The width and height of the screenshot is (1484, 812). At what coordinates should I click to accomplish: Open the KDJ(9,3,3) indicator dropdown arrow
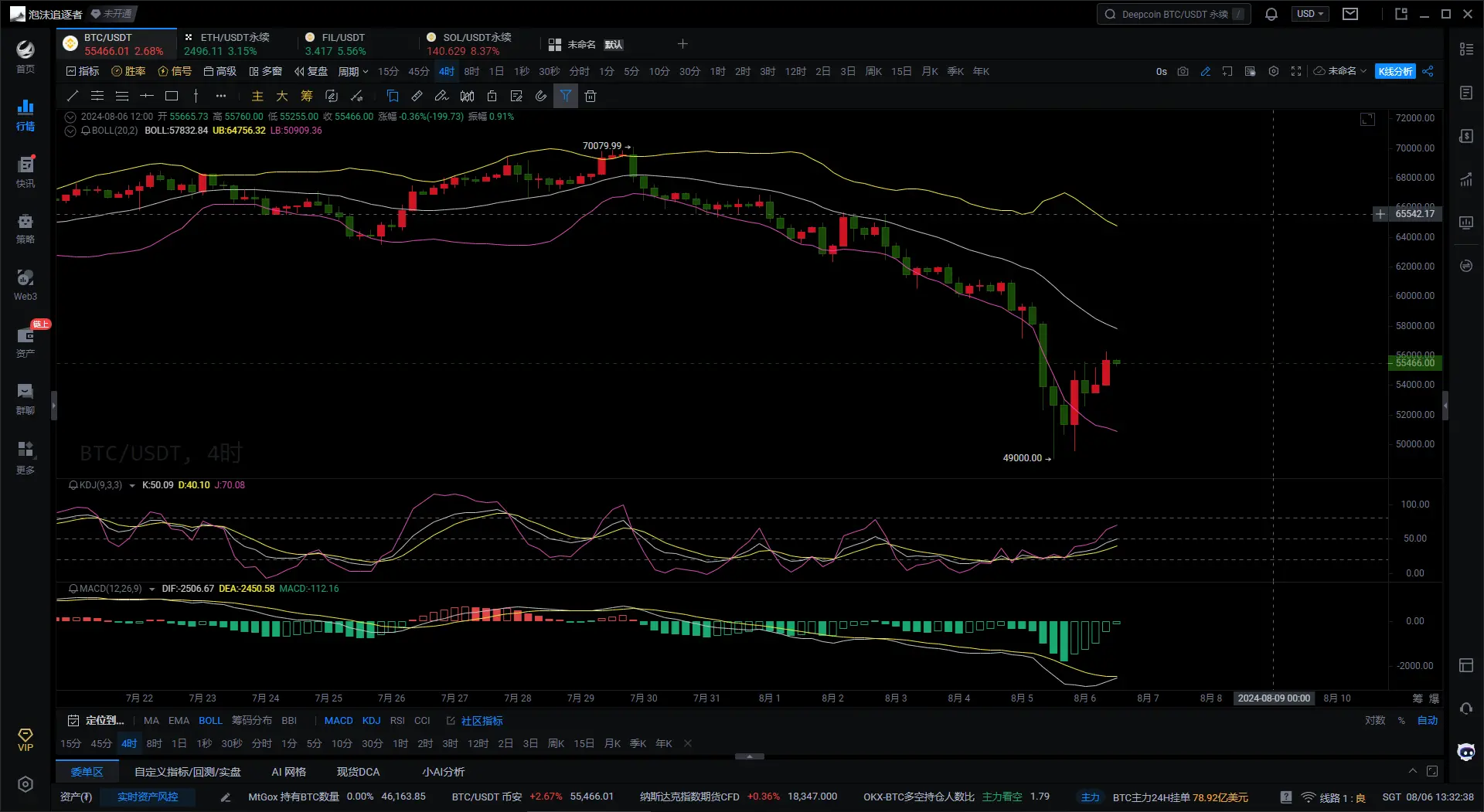point(132,485)
